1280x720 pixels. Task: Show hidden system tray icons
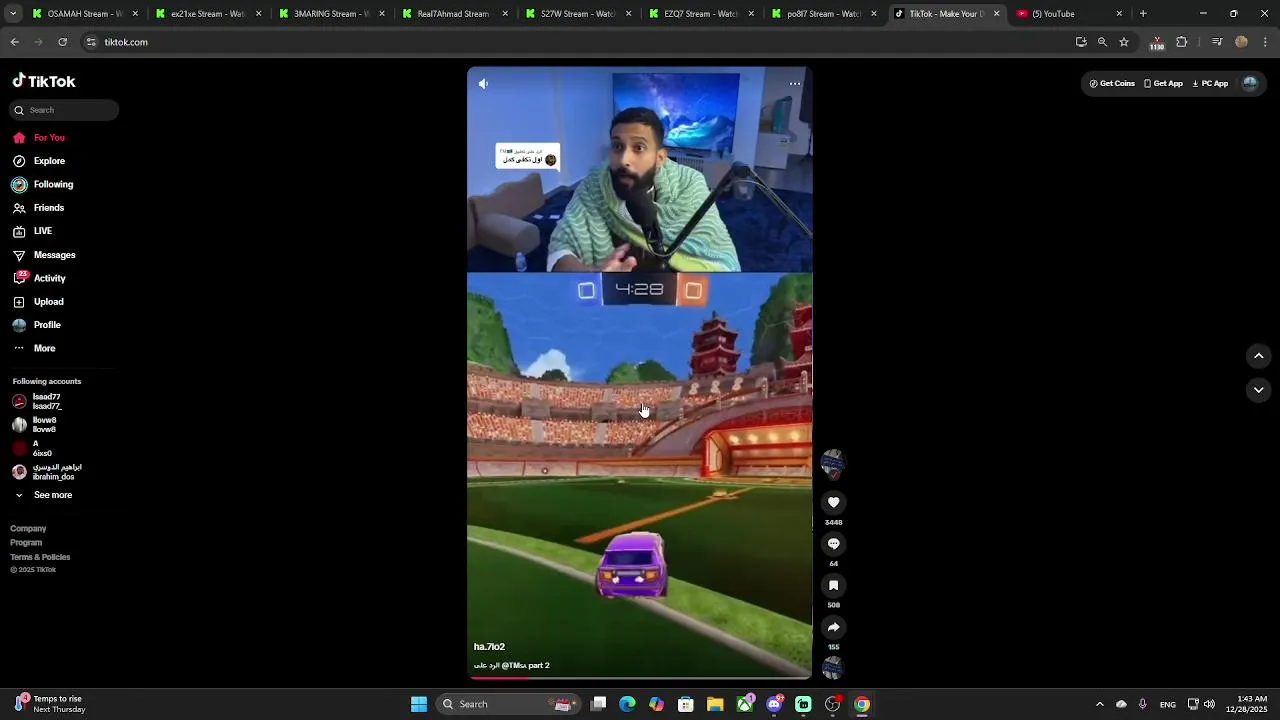pyautogui.click(x=1099, y=704)
